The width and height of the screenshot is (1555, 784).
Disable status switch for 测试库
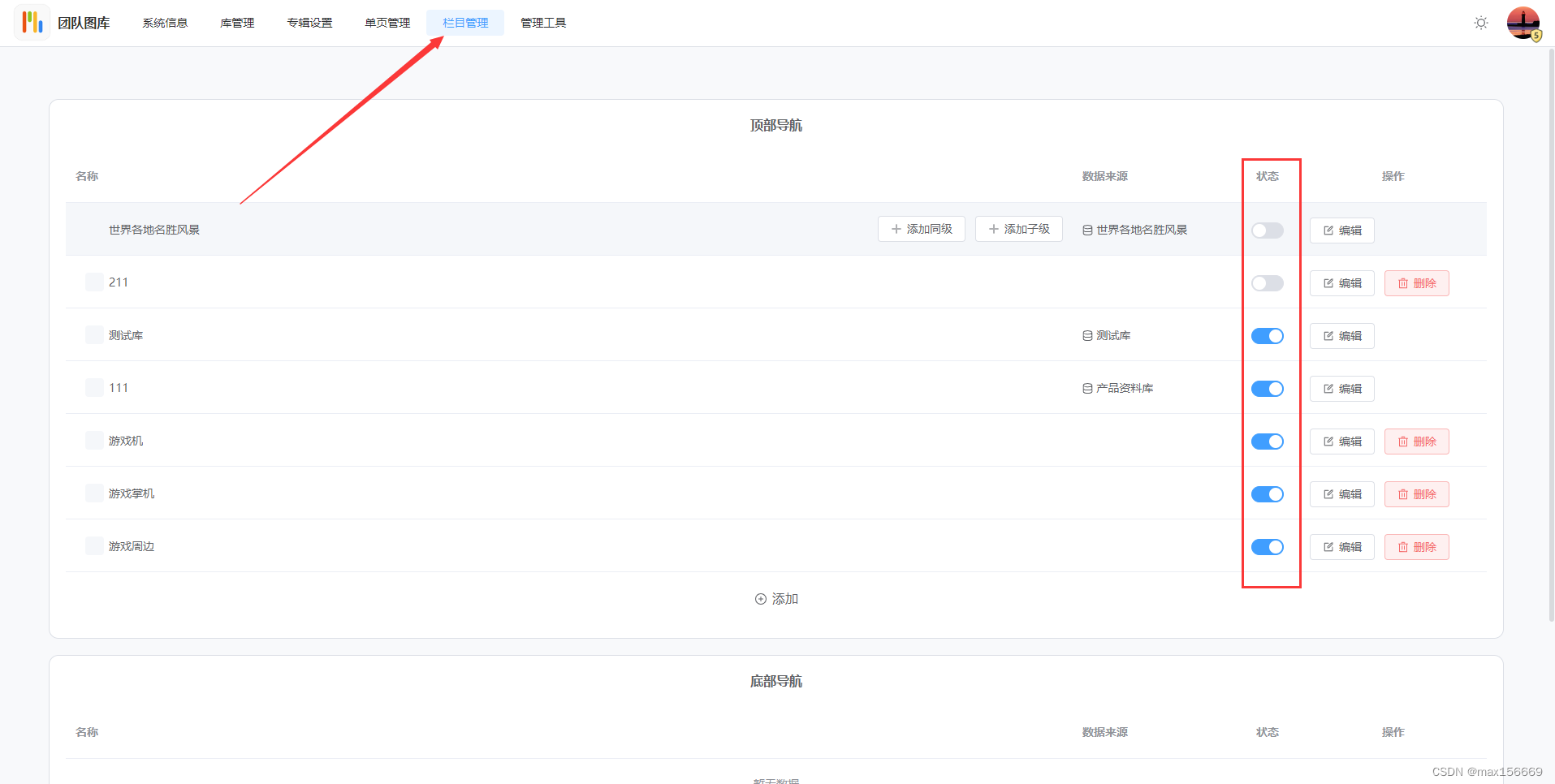point(1267,336)
